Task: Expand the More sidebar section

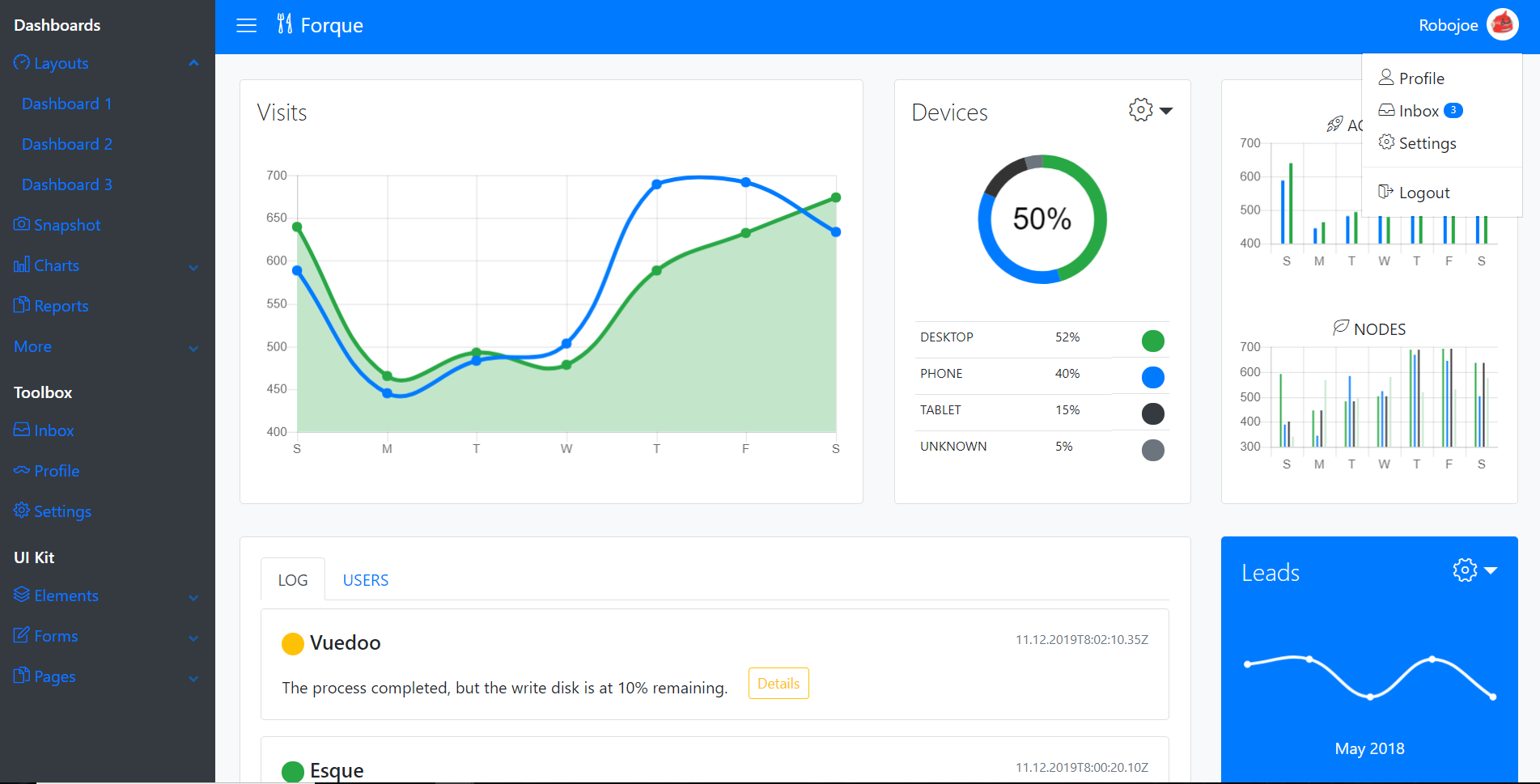Action: click(x=193, y=348)
